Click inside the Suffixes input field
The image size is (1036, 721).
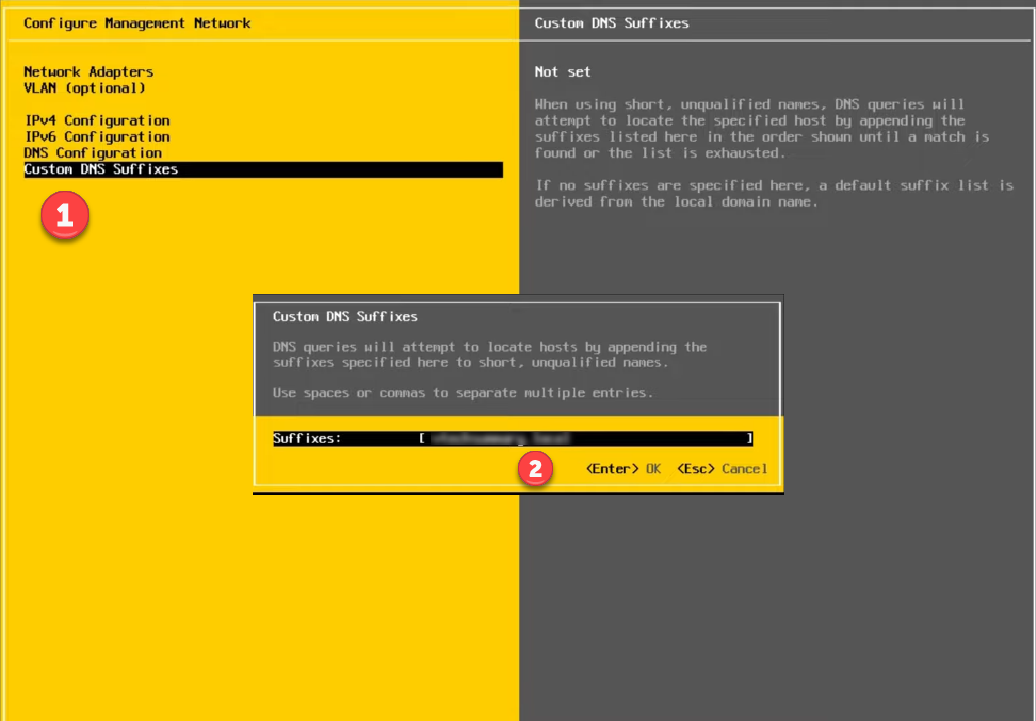pyautogui.click(x=585, y=438)
